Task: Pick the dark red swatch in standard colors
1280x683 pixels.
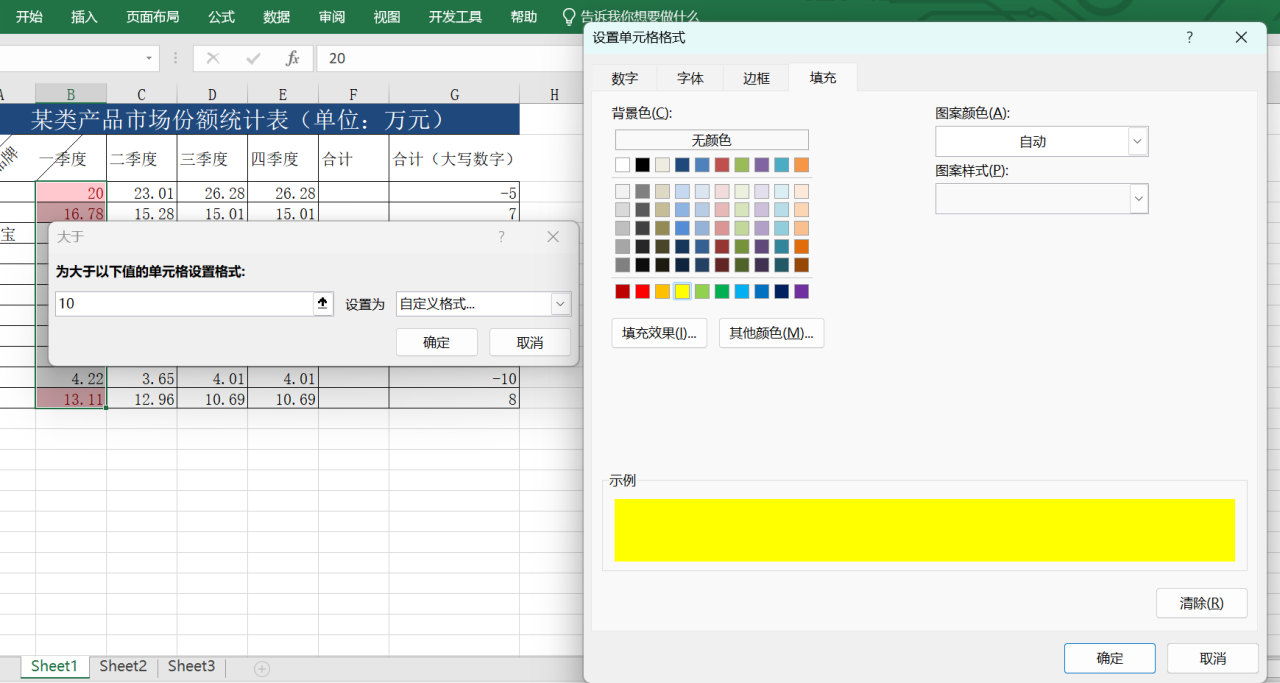Action: coord(623,291)
